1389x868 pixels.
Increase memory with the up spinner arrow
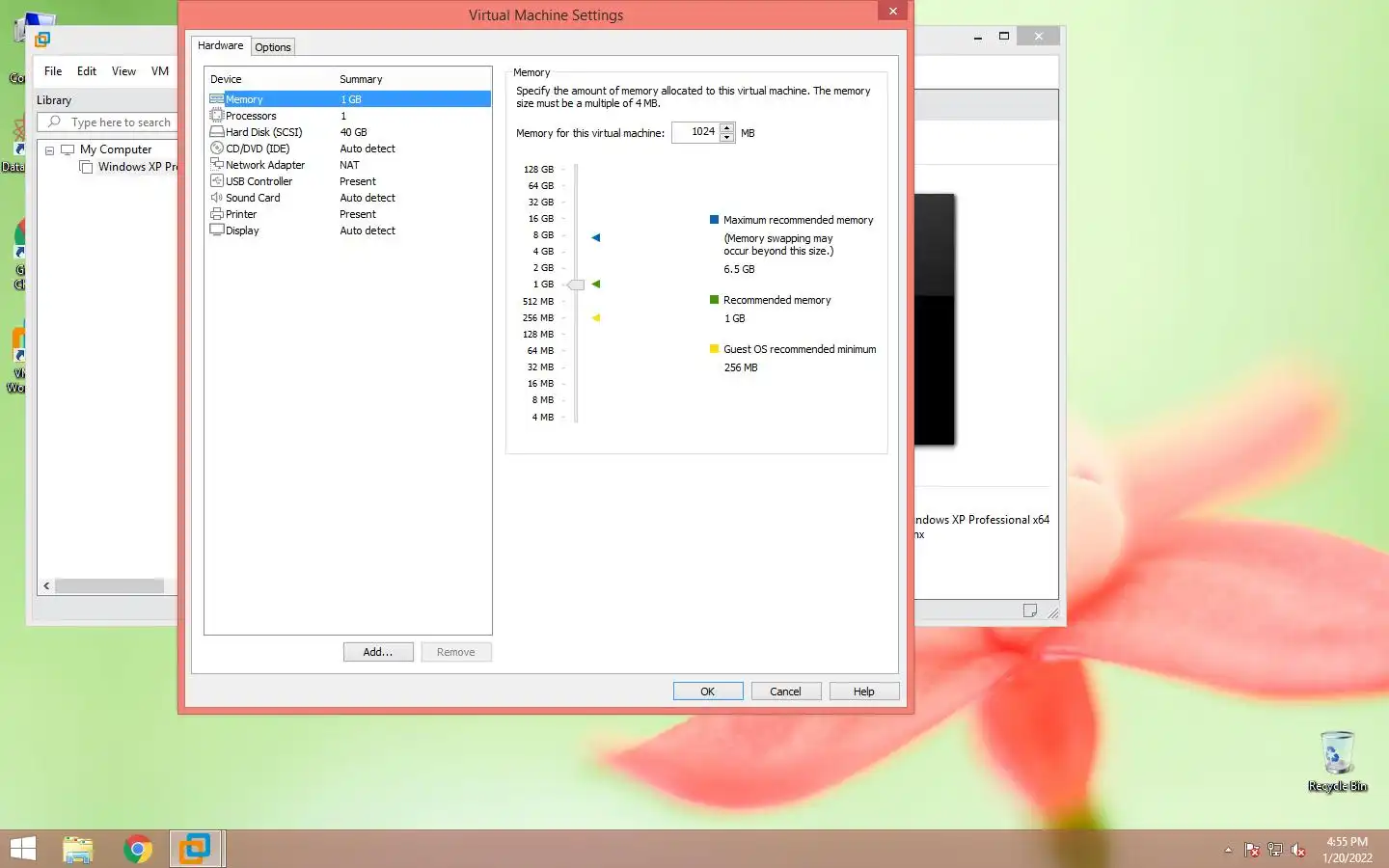coord(727,127)
